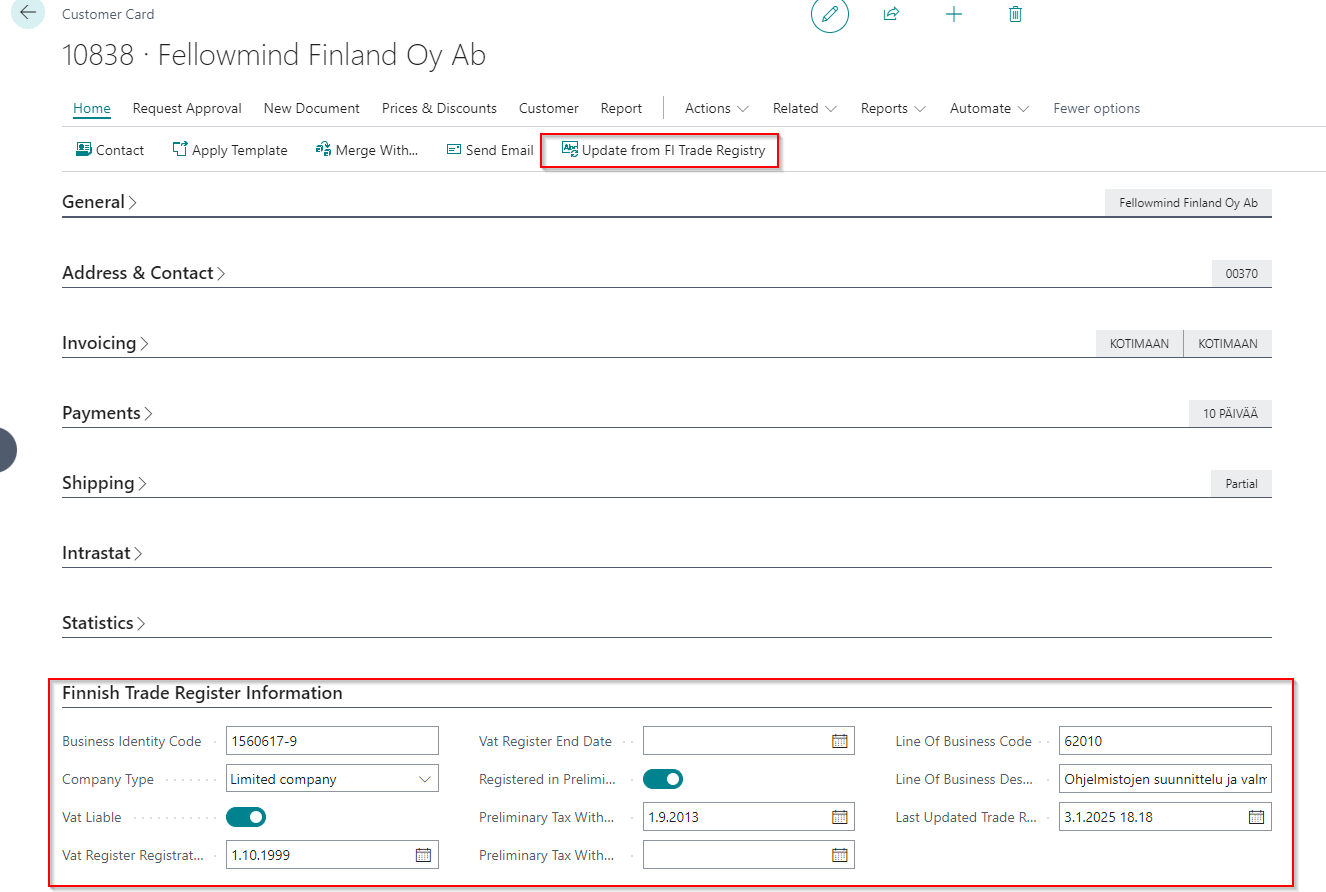Expand the Actions menu
Viewport: 1326px width, 892px height.
716,108
